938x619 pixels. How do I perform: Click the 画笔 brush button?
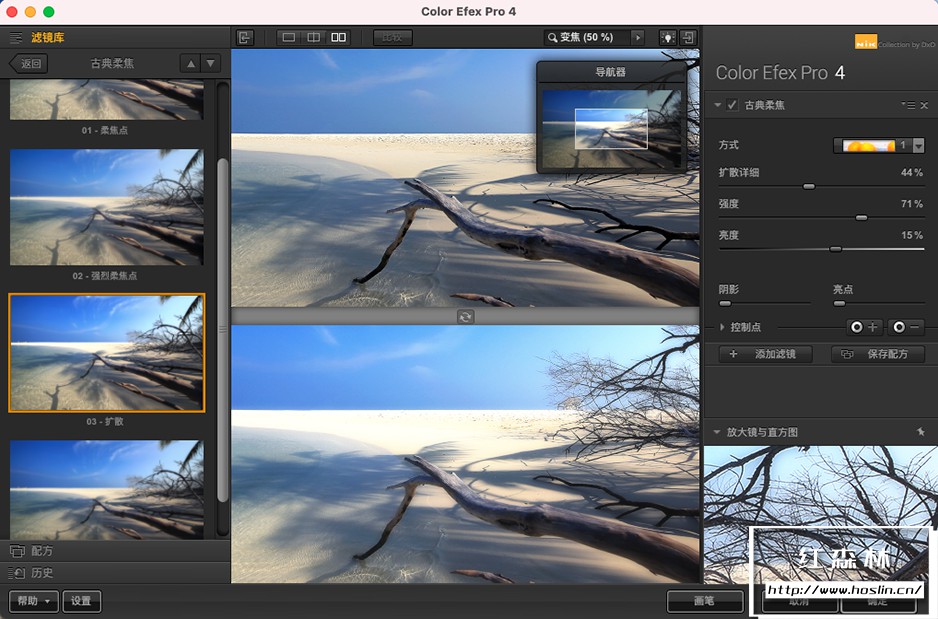click(705, 601)
